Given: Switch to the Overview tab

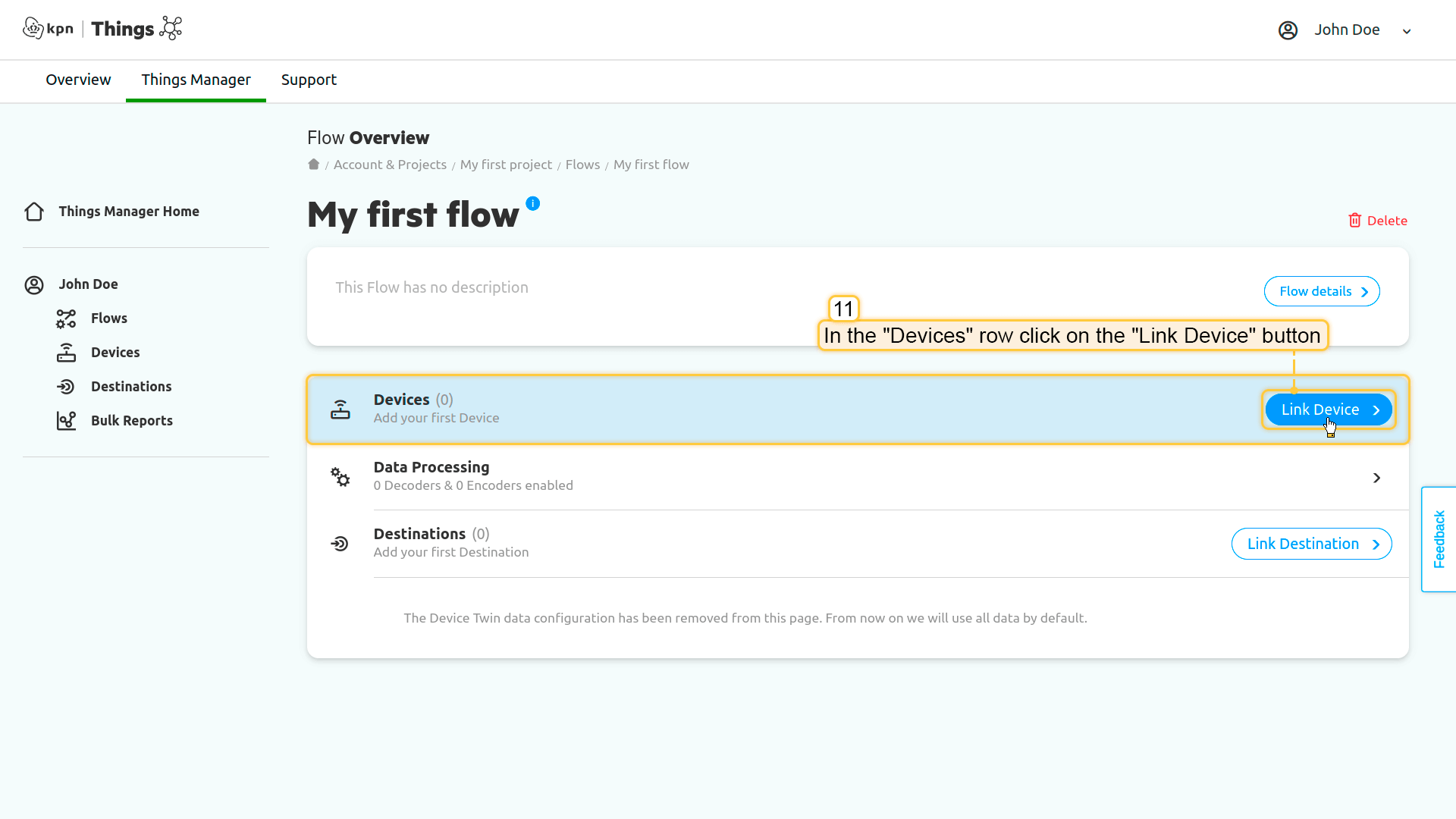Looking at the screenshot, I should [78, 80].
